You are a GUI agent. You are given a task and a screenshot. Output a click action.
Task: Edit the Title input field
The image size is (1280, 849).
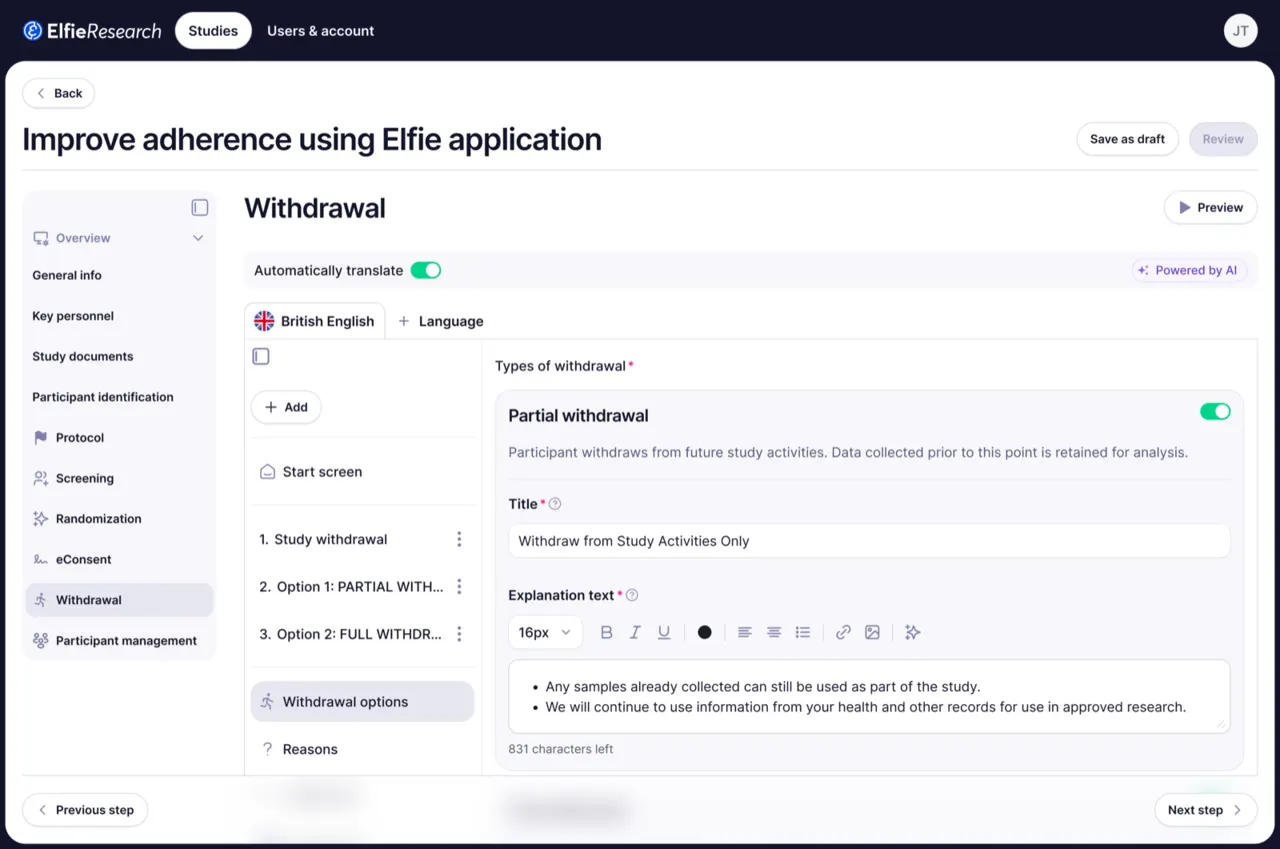tap(869, 541)
